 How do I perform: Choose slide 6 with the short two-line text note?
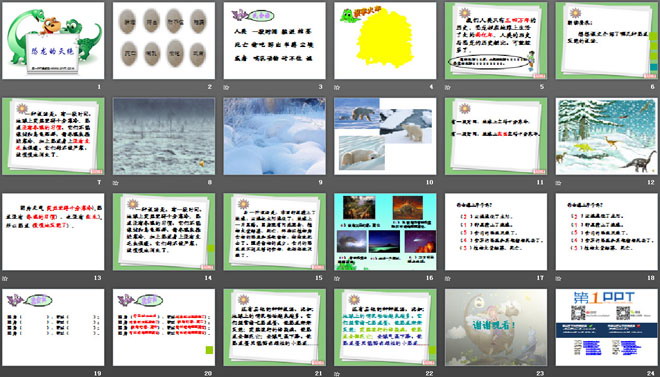[x=607, y=40]
